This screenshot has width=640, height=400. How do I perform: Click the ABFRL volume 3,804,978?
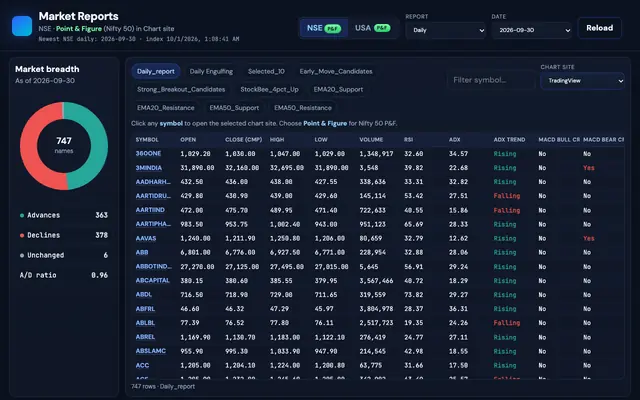[376, 309]
